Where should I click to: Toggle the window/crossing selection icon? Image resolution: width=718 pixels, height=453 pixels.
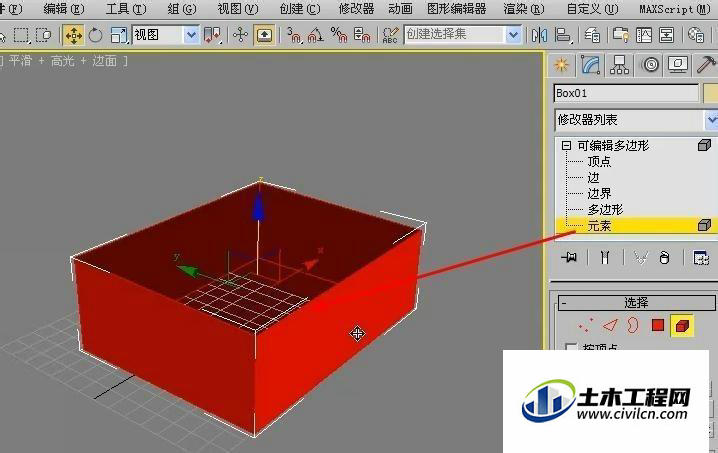tap(44, 35)
